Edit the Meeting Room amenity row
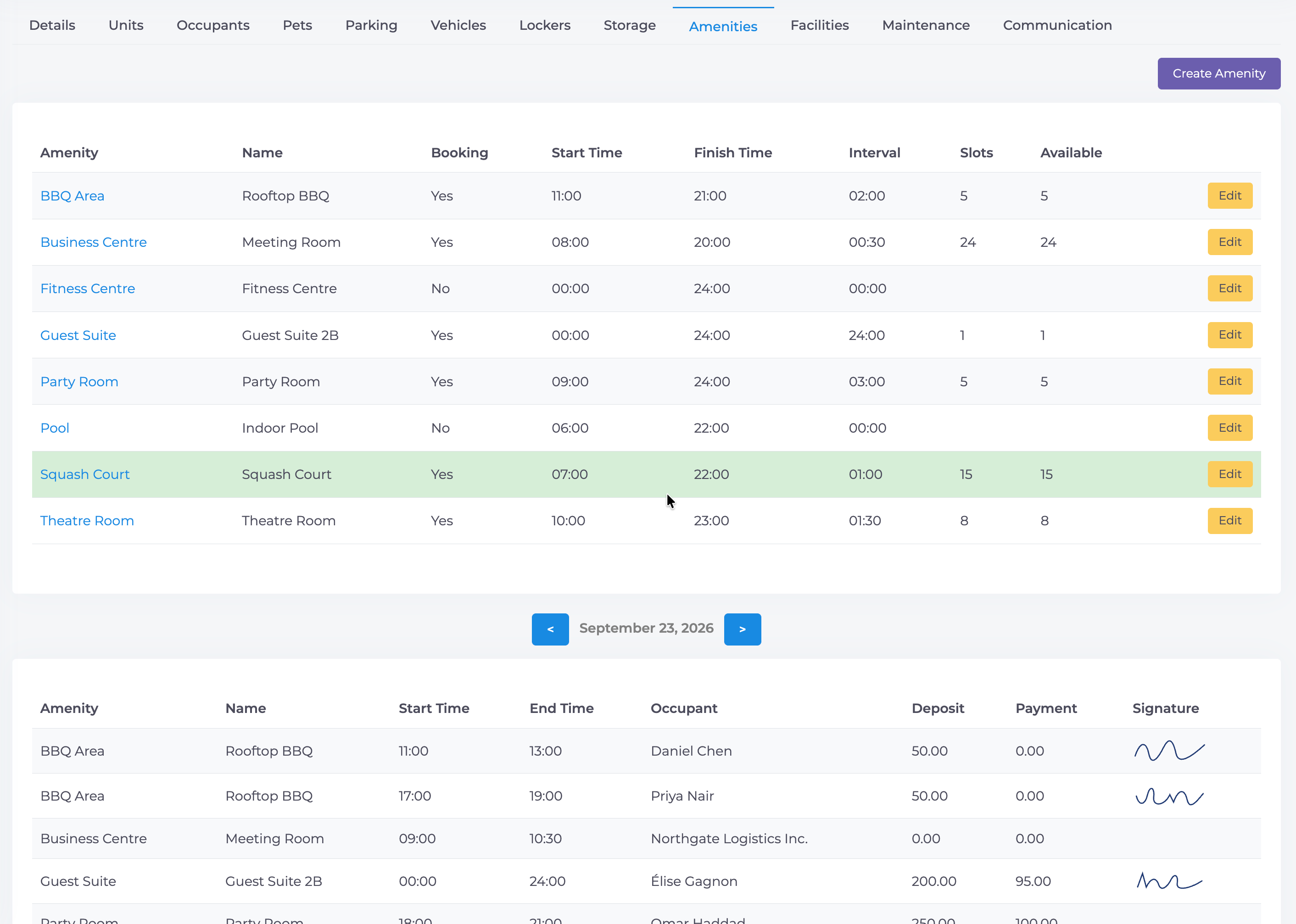 tap(1229, 242)
